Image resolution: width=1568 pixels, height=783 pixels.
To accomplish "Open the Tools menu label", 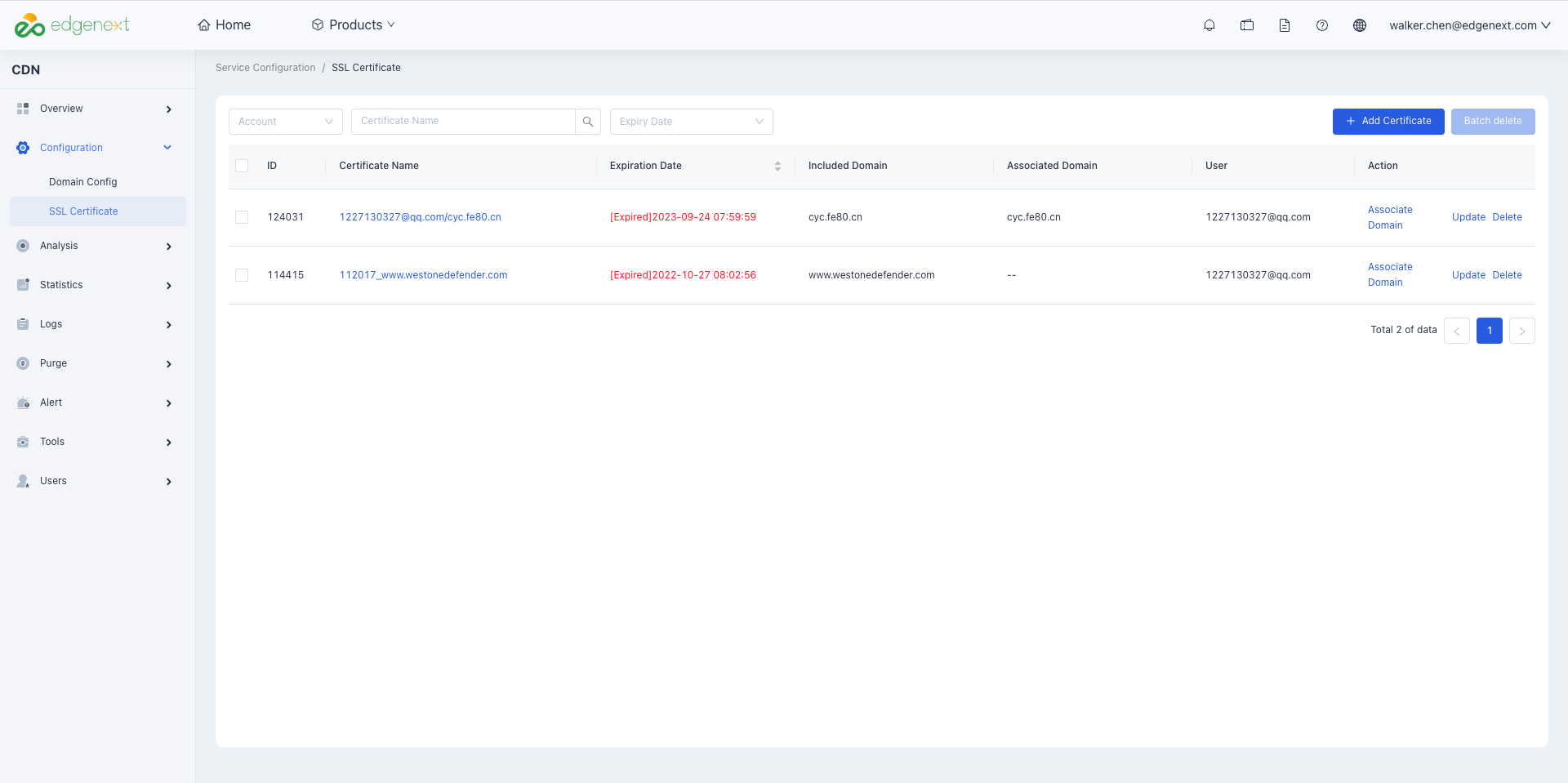I will pos(52,442).
